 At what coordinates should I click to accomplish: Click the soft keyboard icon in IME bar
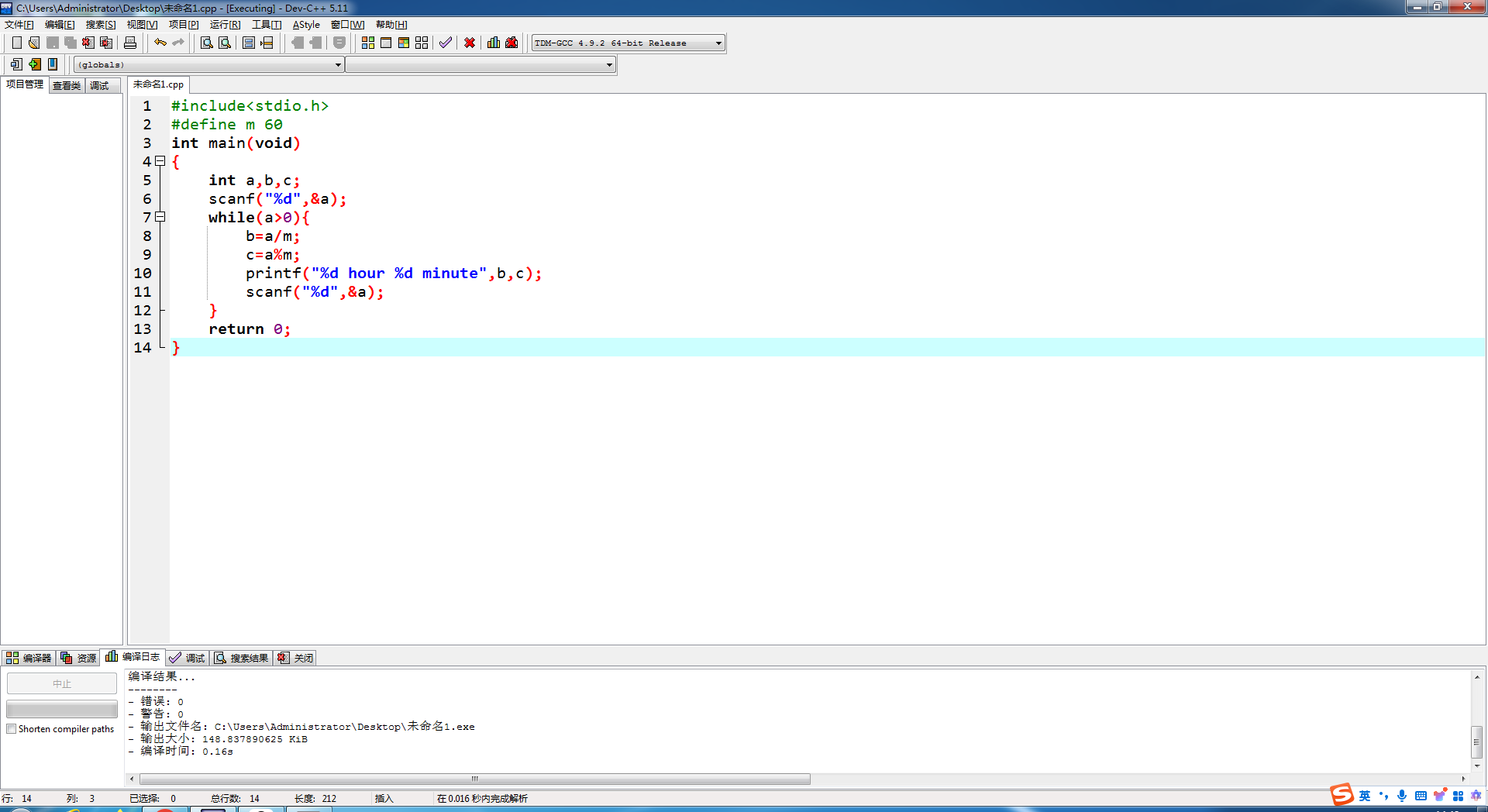pos(1421,796)
